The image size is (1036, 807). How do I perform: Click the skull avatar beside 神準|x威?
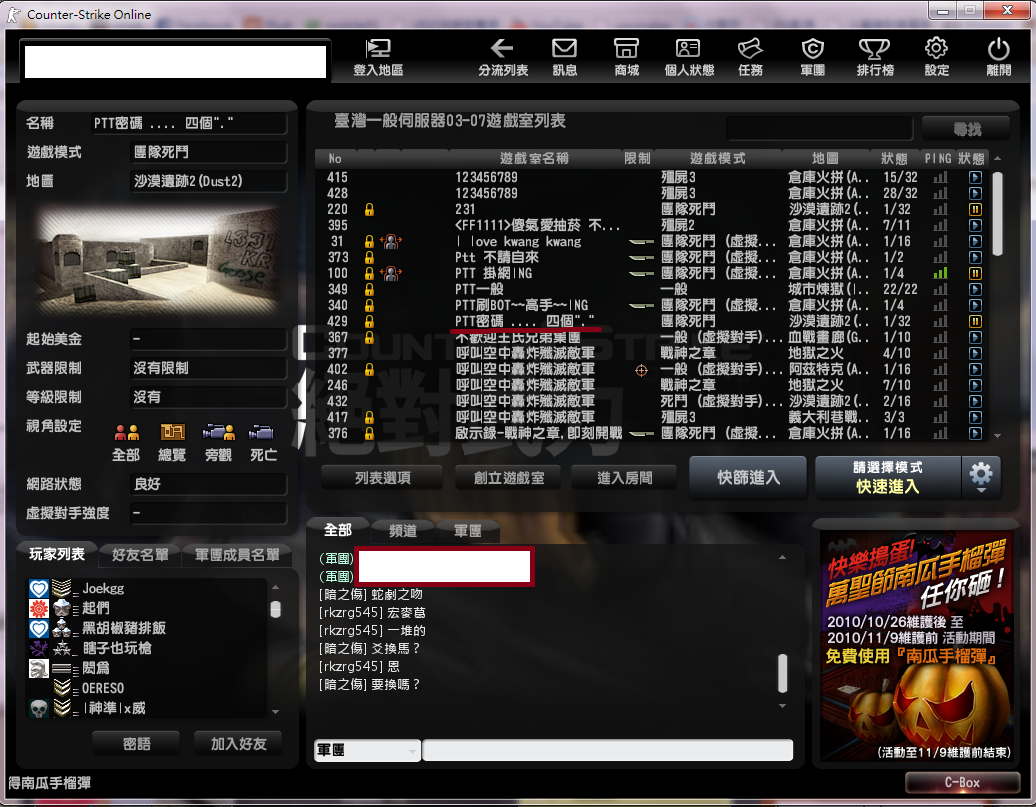pyautogui.click(x=39, y=709)
